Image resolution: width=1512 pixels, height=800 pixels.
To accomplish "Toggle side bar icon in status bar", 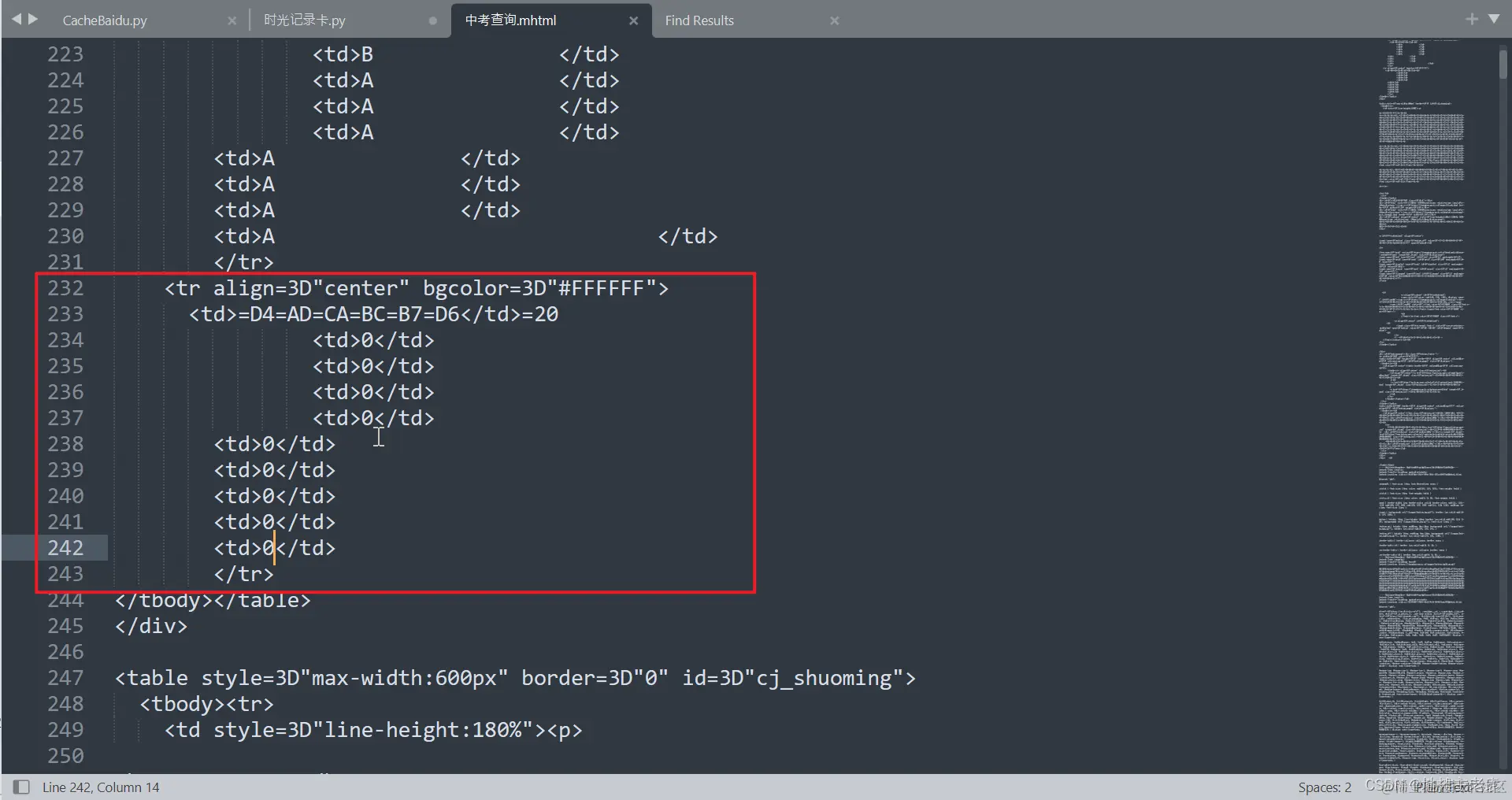I will (22, 787).
